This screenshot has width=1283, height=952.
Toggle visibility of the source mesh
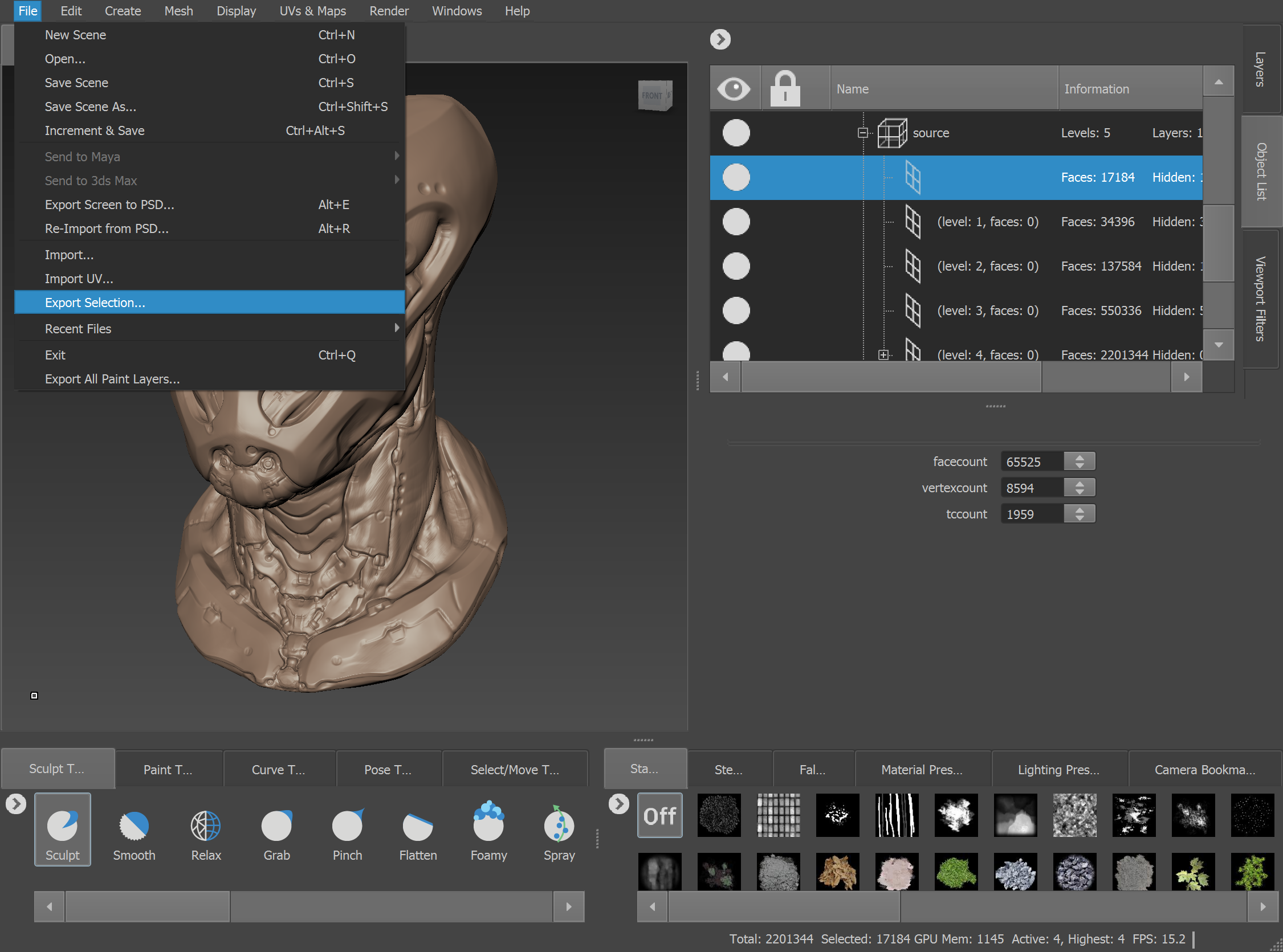pos(736,133)
